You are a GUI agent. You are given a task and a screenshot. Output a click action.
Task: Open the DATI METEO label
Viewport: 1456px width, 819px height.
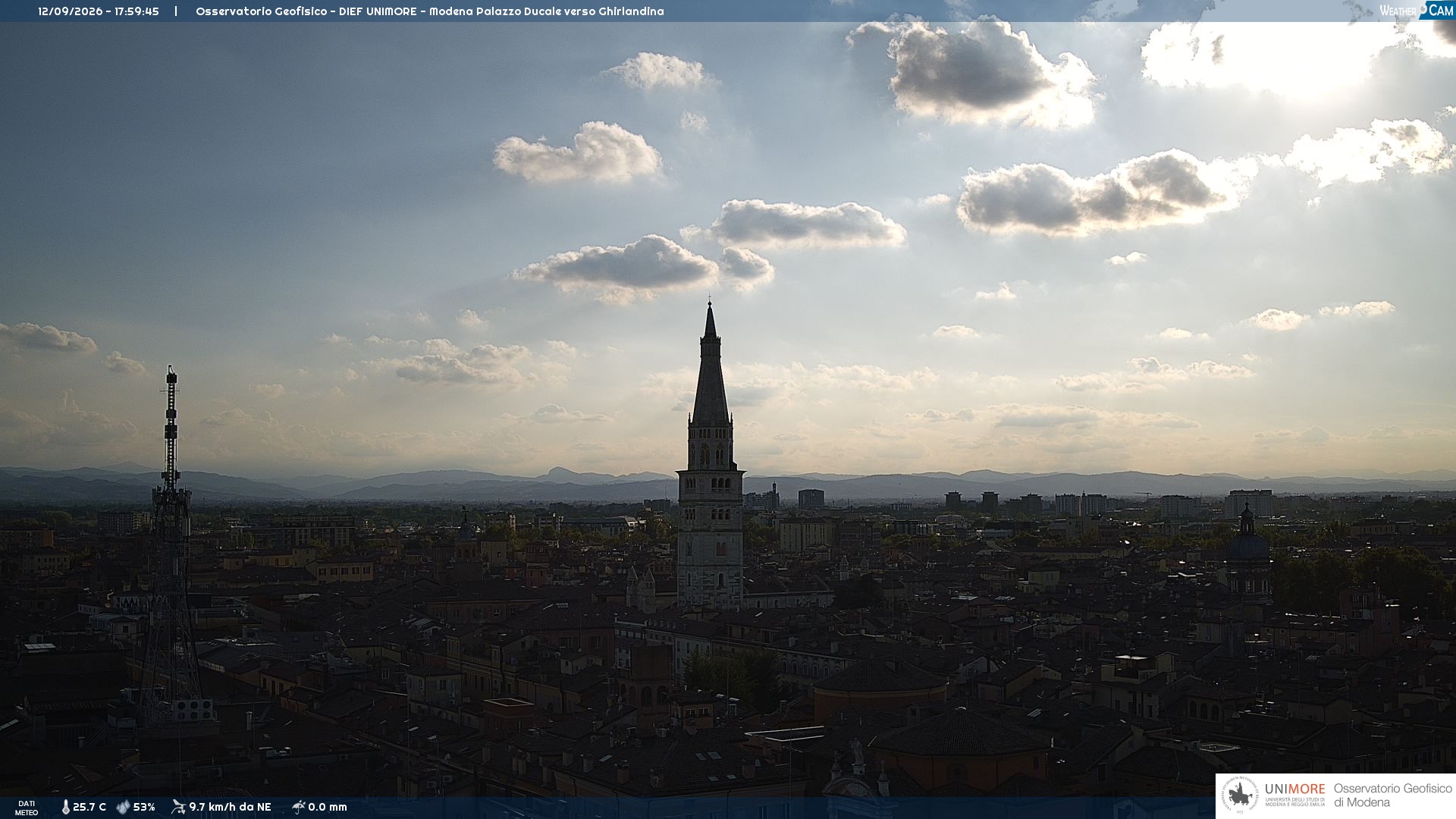(27, 808)
